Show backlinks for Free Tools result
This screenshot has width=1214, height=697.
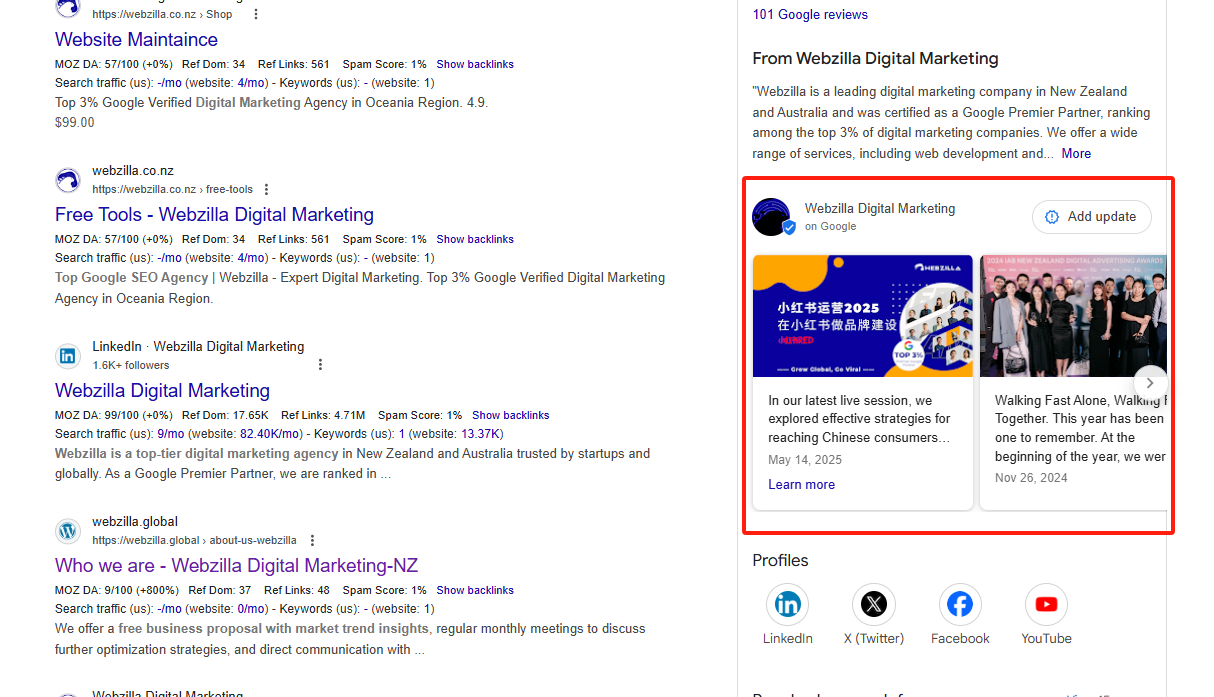475,239
